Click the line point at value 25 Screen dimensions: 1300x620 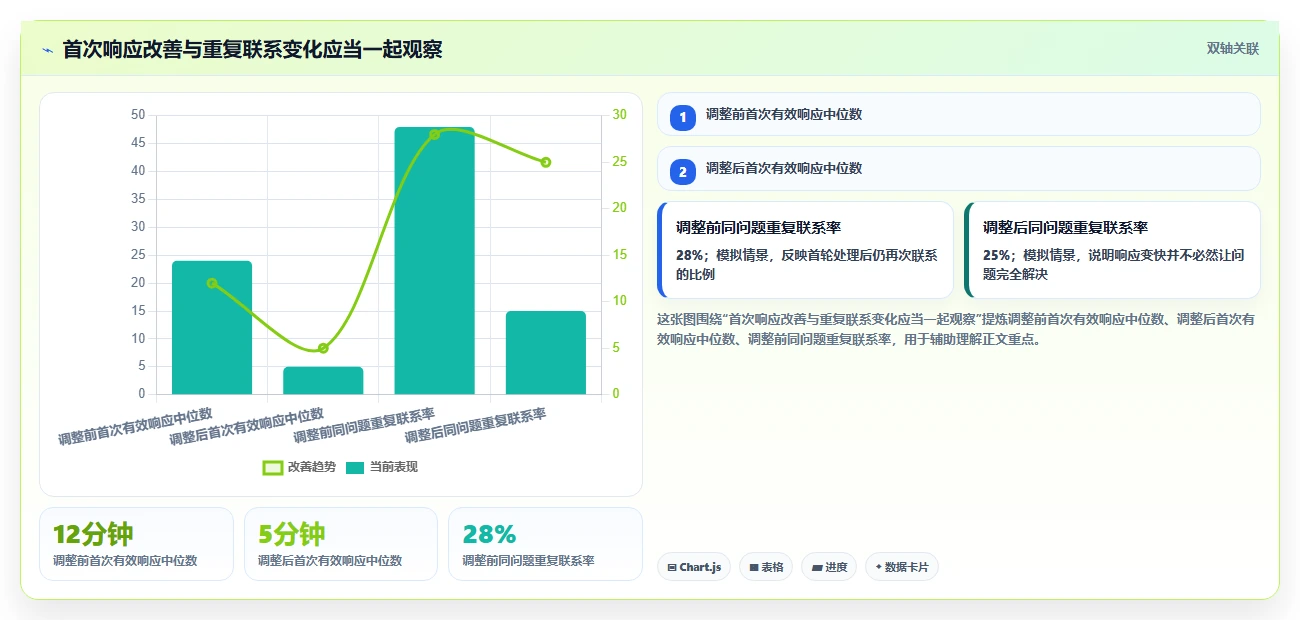pos(546,162)
